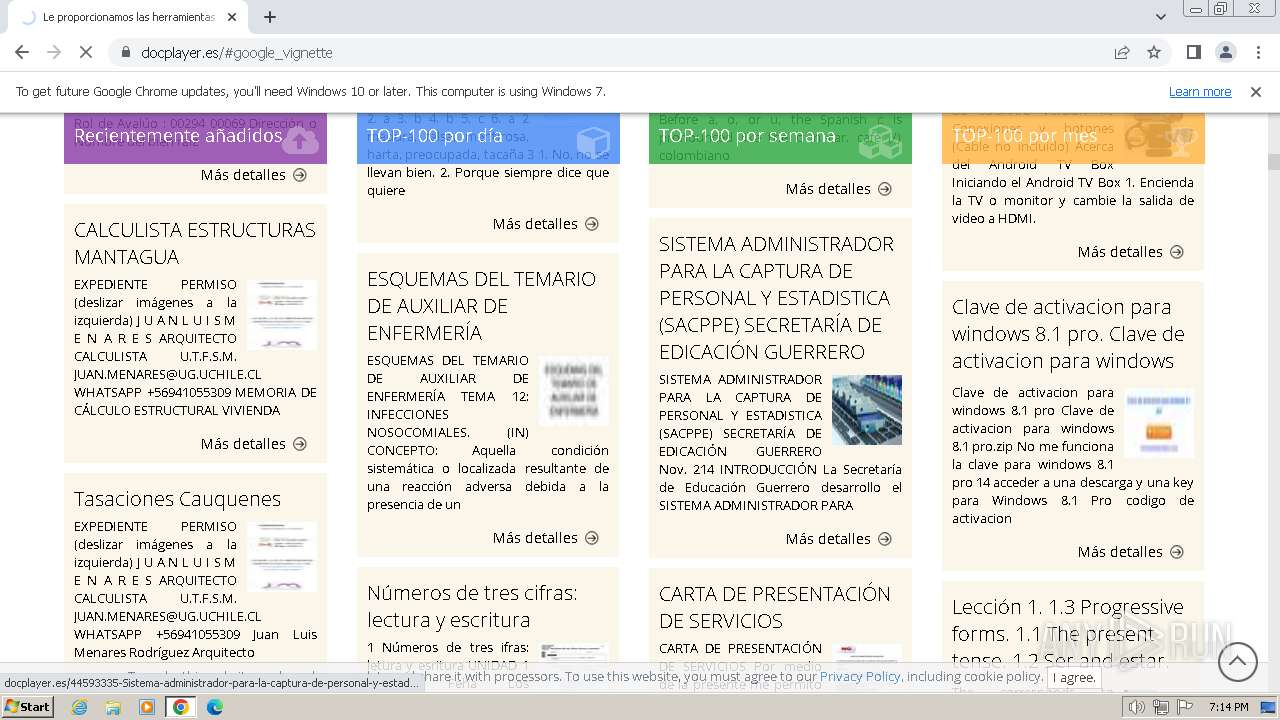Open thumbnail of Clave de activacion document
The height and width of the screenshot is (720, 1280).
click(x=1159, y=423)
